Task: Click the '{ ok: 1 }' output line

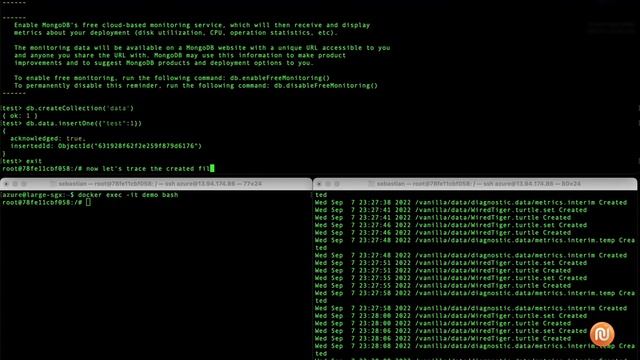Action: [20, 116]
